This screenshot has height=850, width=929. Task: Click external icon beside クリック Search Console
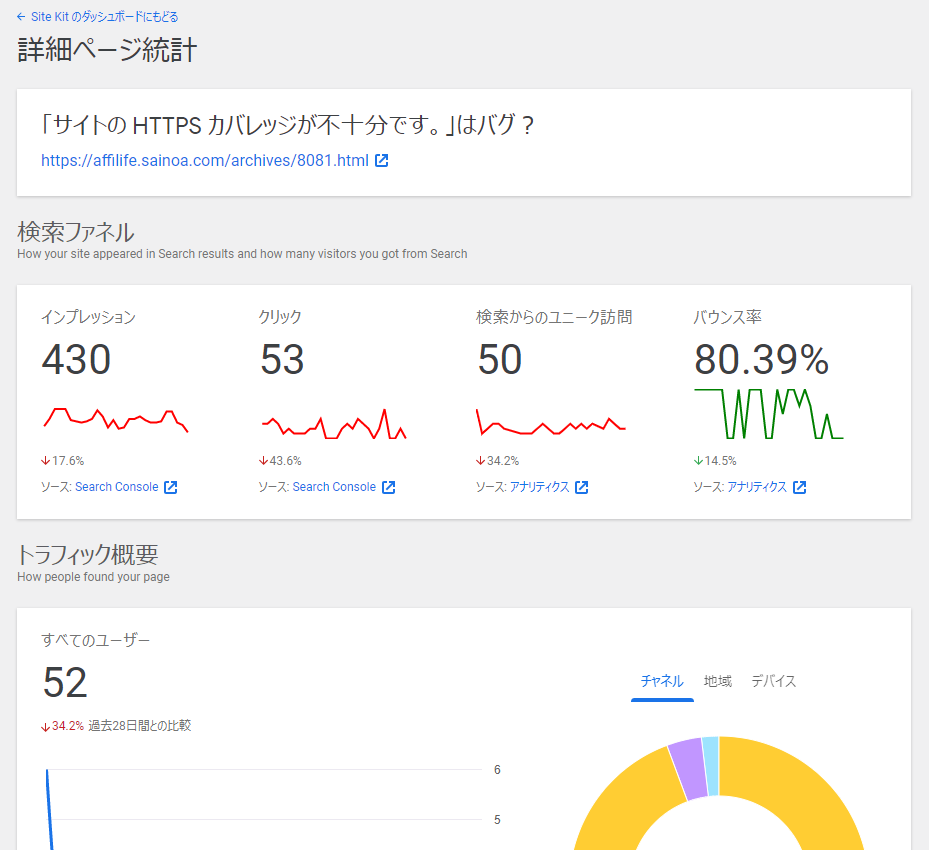click(x=389, y=487)
